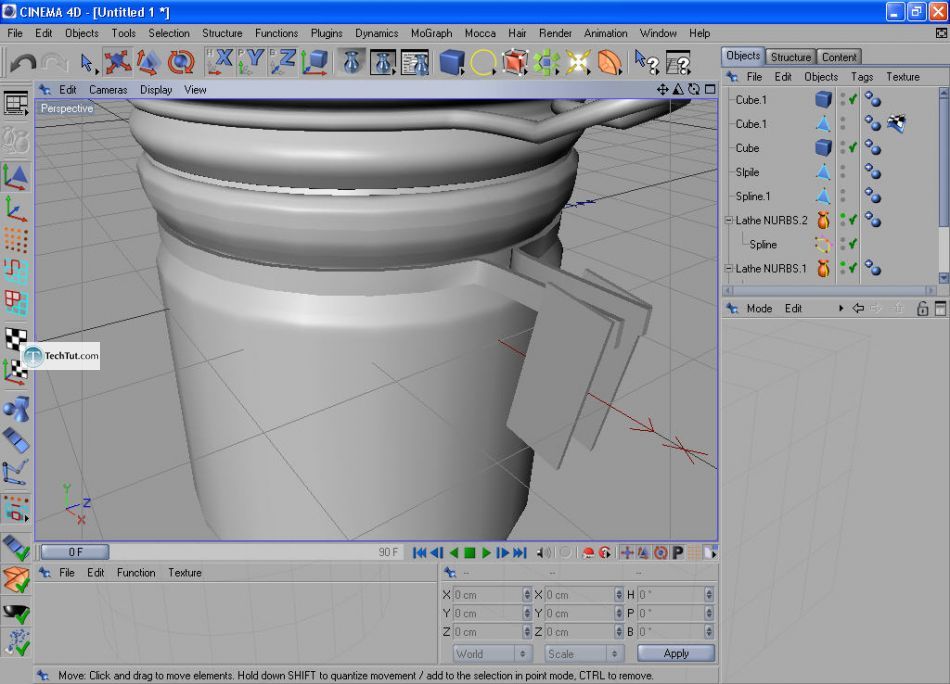Click the Mode menu arrow in Attributes
The height and width of the screenshot is (684, 950).
tap(841, 308)
